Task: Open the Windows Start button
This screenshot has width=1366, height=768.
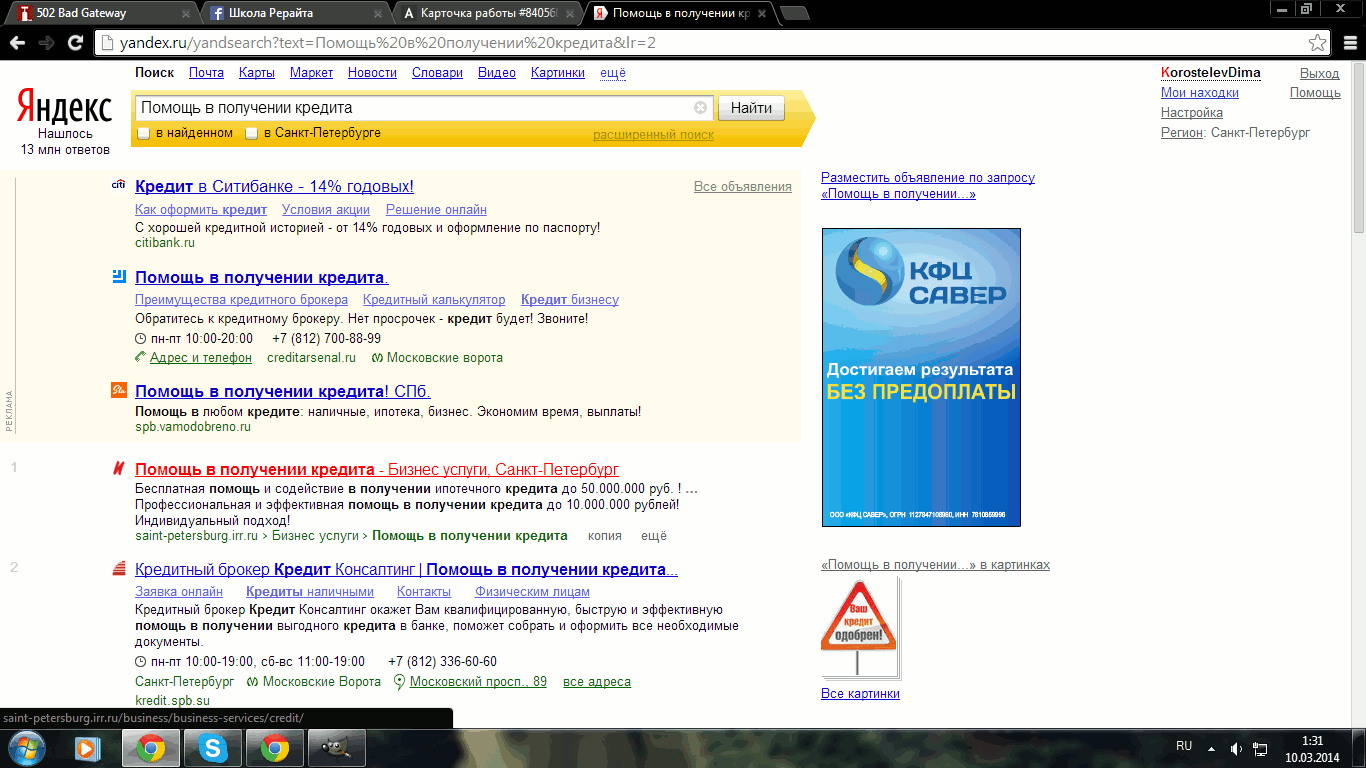Action: point(26,747)
